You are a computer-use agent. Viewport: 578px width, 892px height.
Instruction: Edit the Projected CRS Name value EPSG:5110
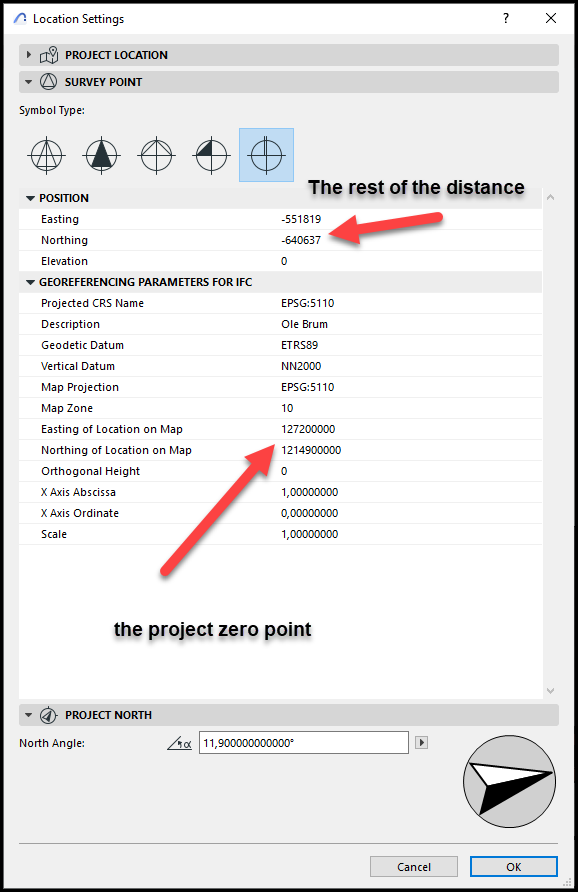(x=308, y=303)
